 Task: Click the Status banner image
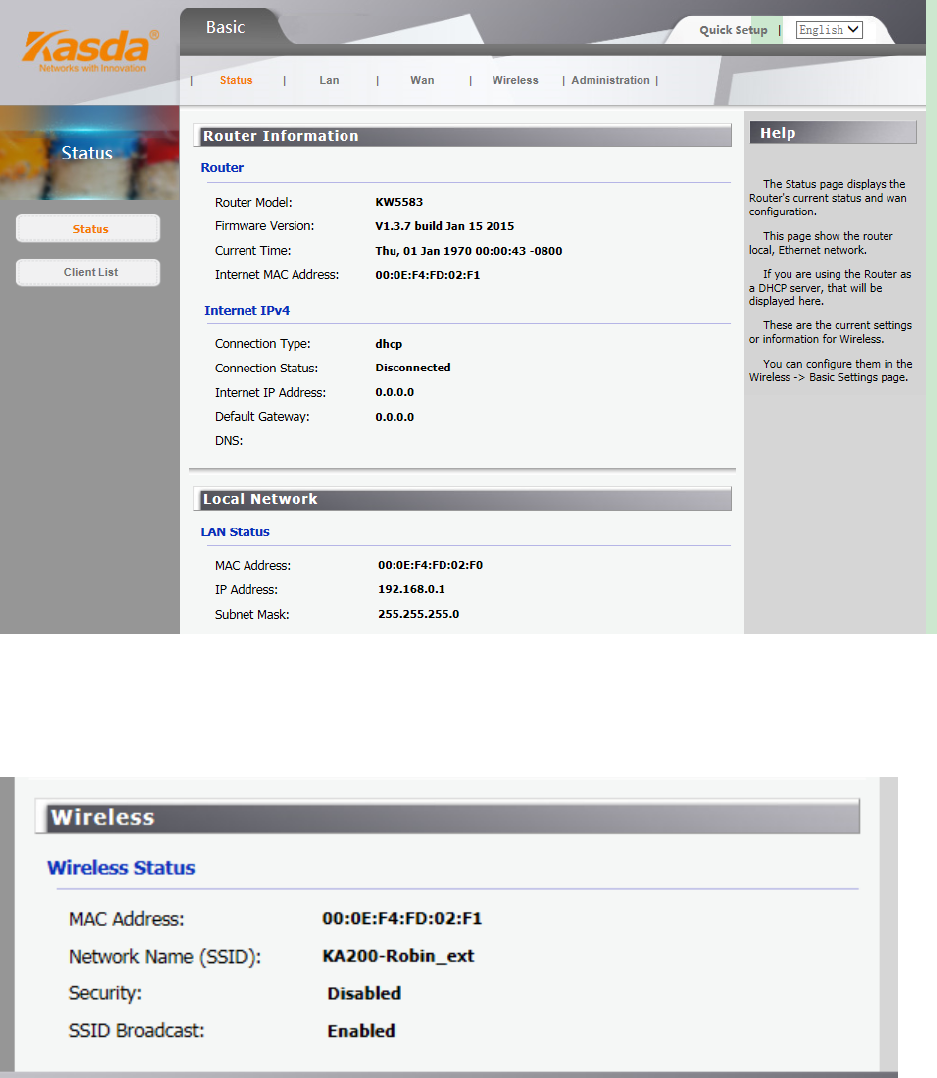coord(89,153)
